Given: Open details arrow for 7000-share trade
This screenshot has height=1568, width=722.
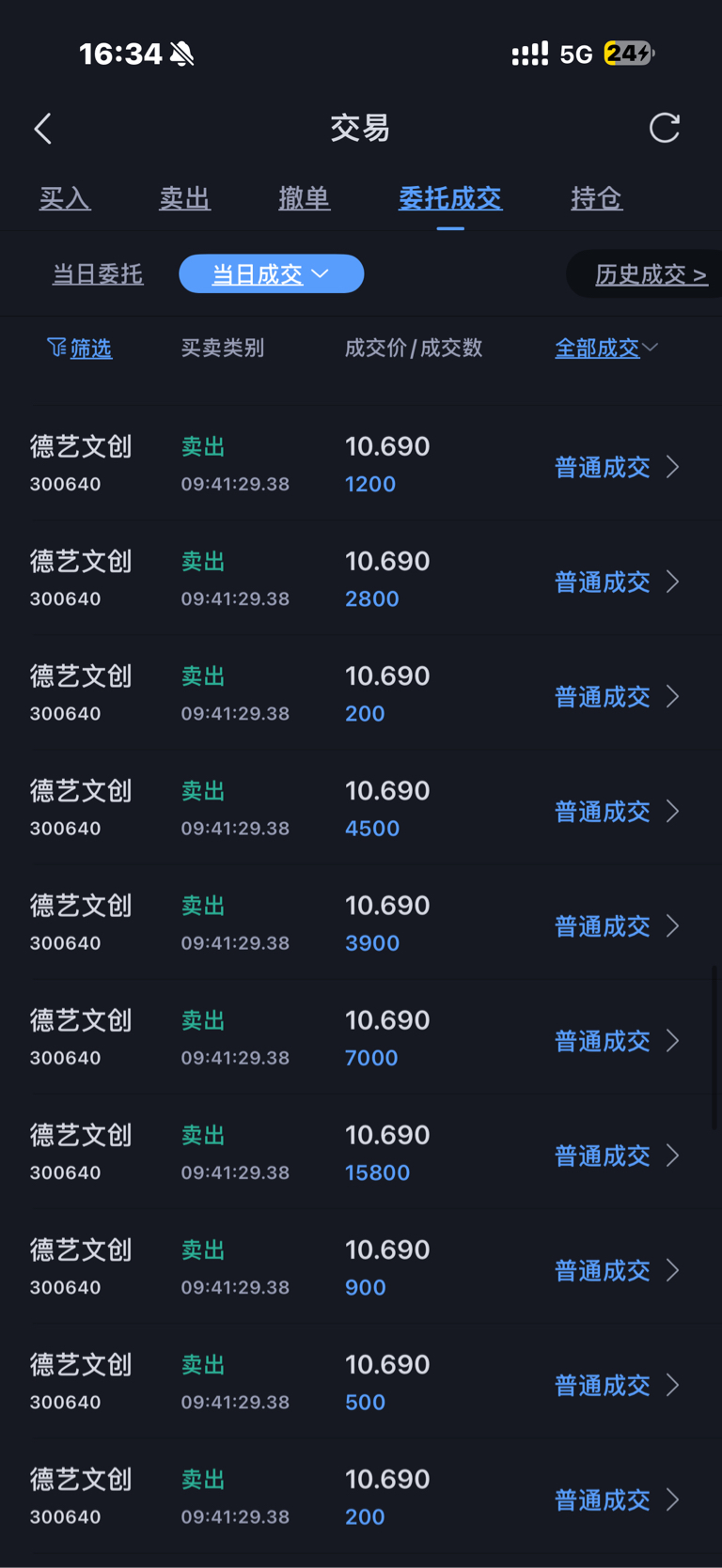Looking at the screenshot, I should (673, 1041).
